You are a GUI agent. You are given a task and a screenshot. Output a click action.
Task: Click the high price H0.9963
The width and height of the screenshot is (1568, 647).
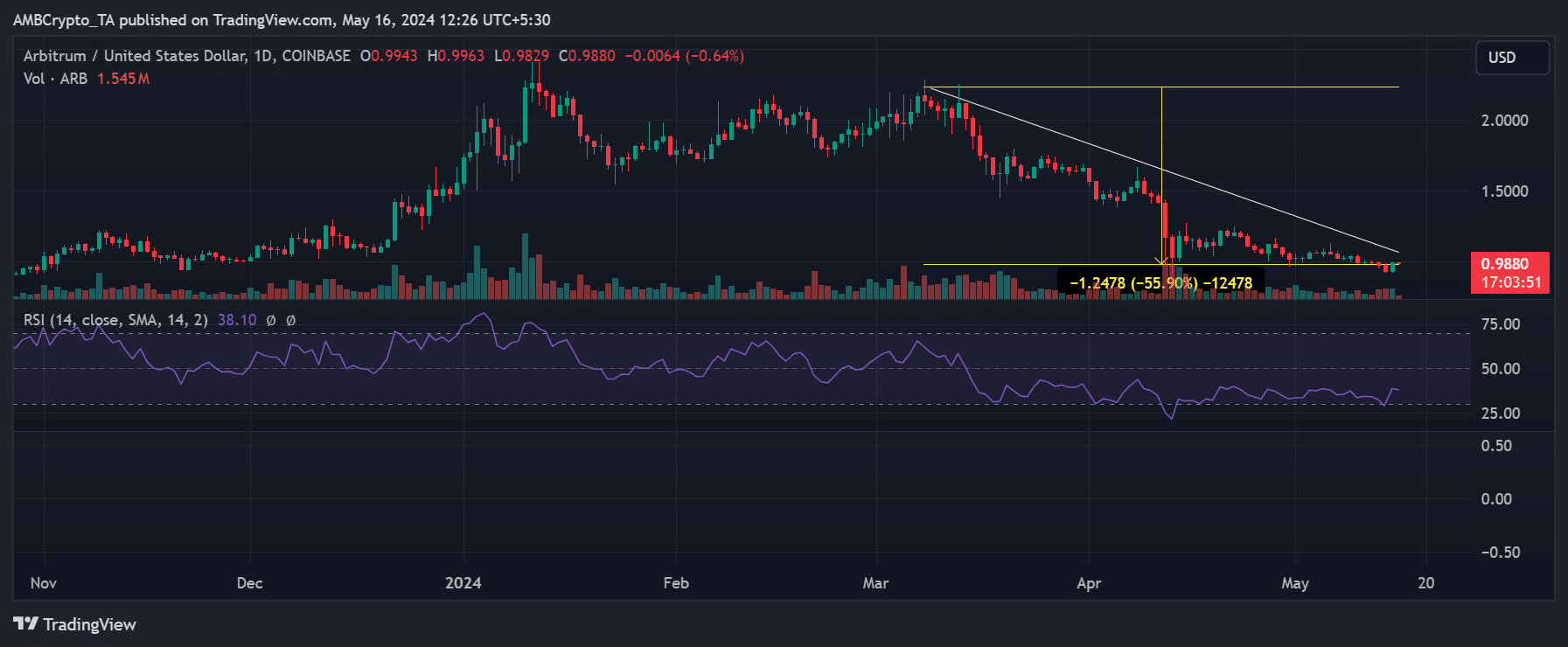click(x=456, y=56)
